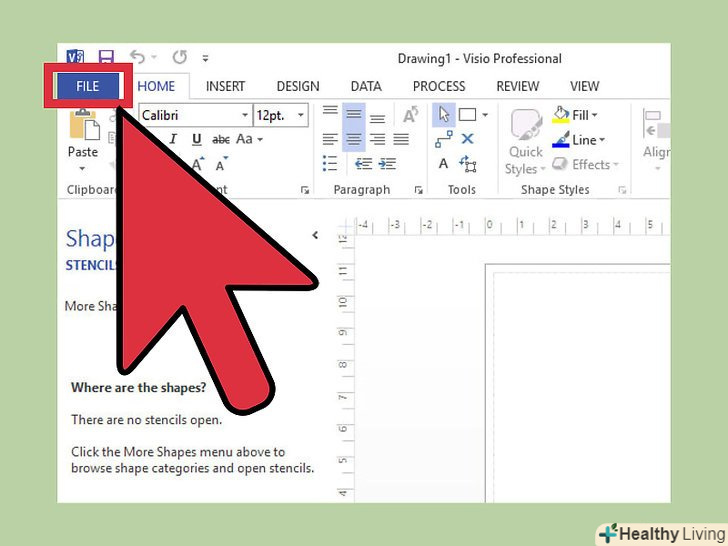Toggle Center paragraph alignment

tap(354, 139)
